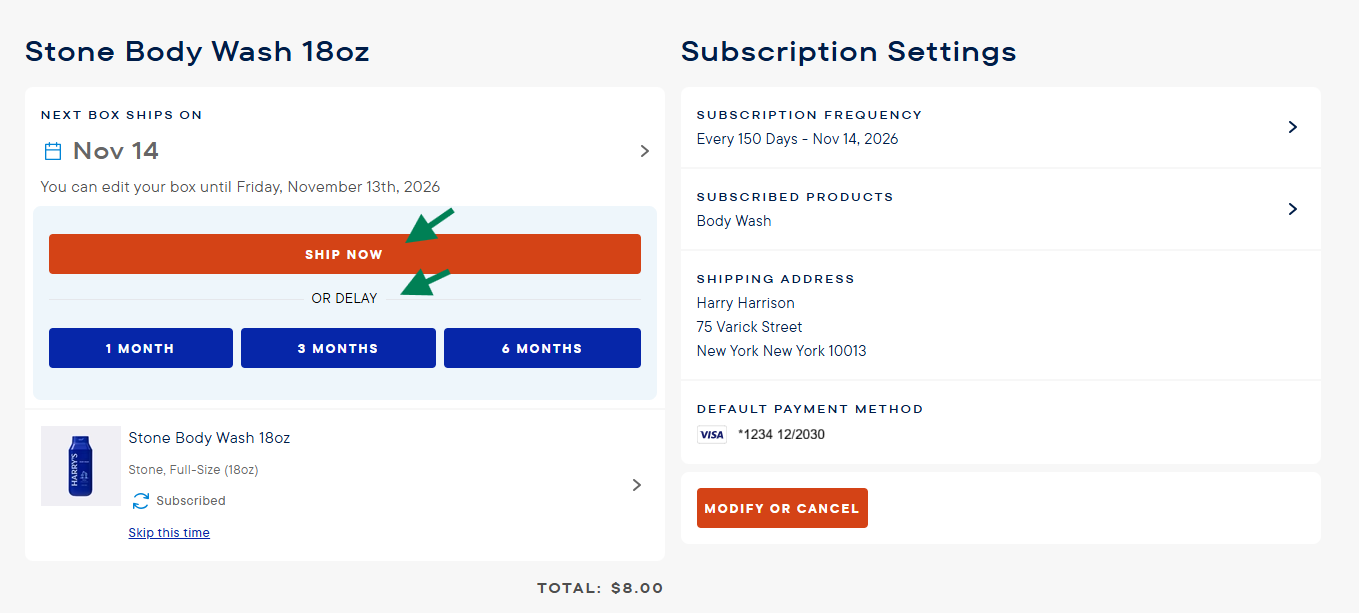Click the Skip this time link
This screenshot has height=613, width=1359.
click(169, 533)
